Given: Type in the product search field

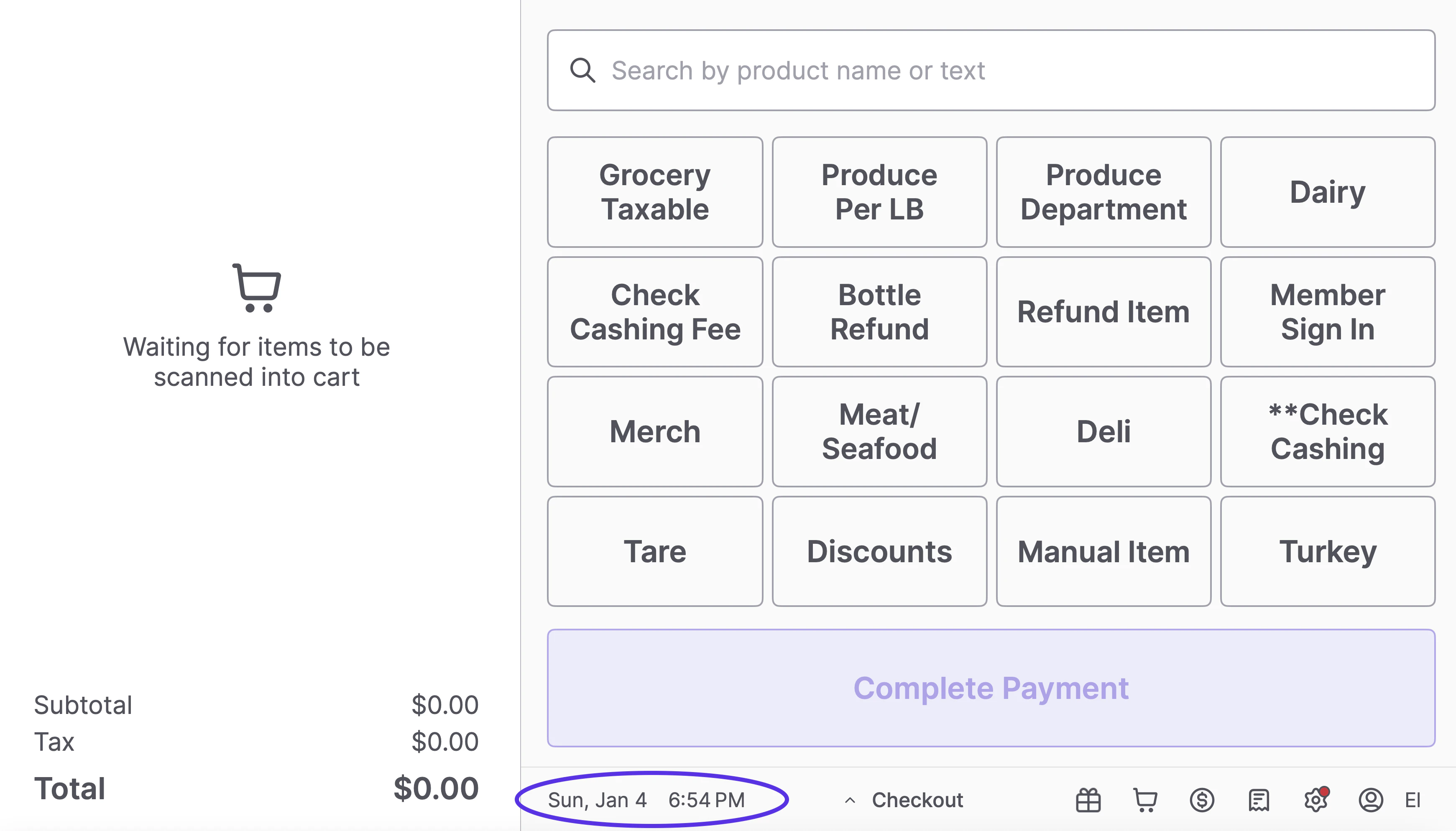Looking at the screenshot, I should pos(1016,70).
